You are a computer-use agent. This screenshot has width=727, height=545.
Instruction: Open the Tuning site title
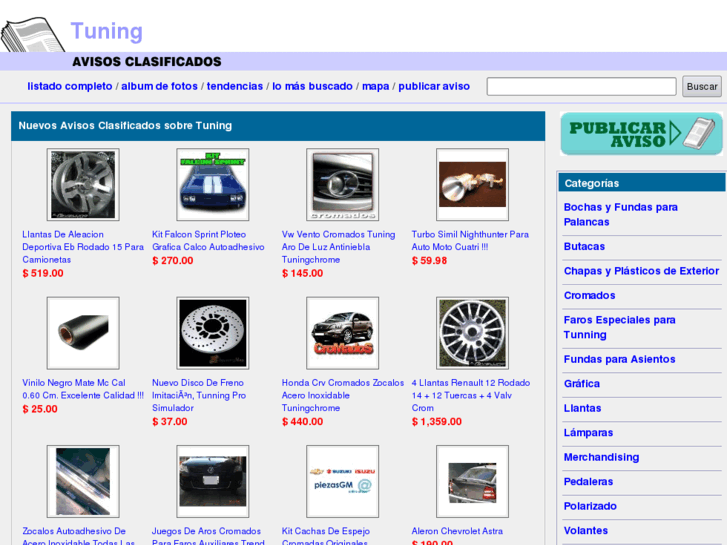coord(106,32)
